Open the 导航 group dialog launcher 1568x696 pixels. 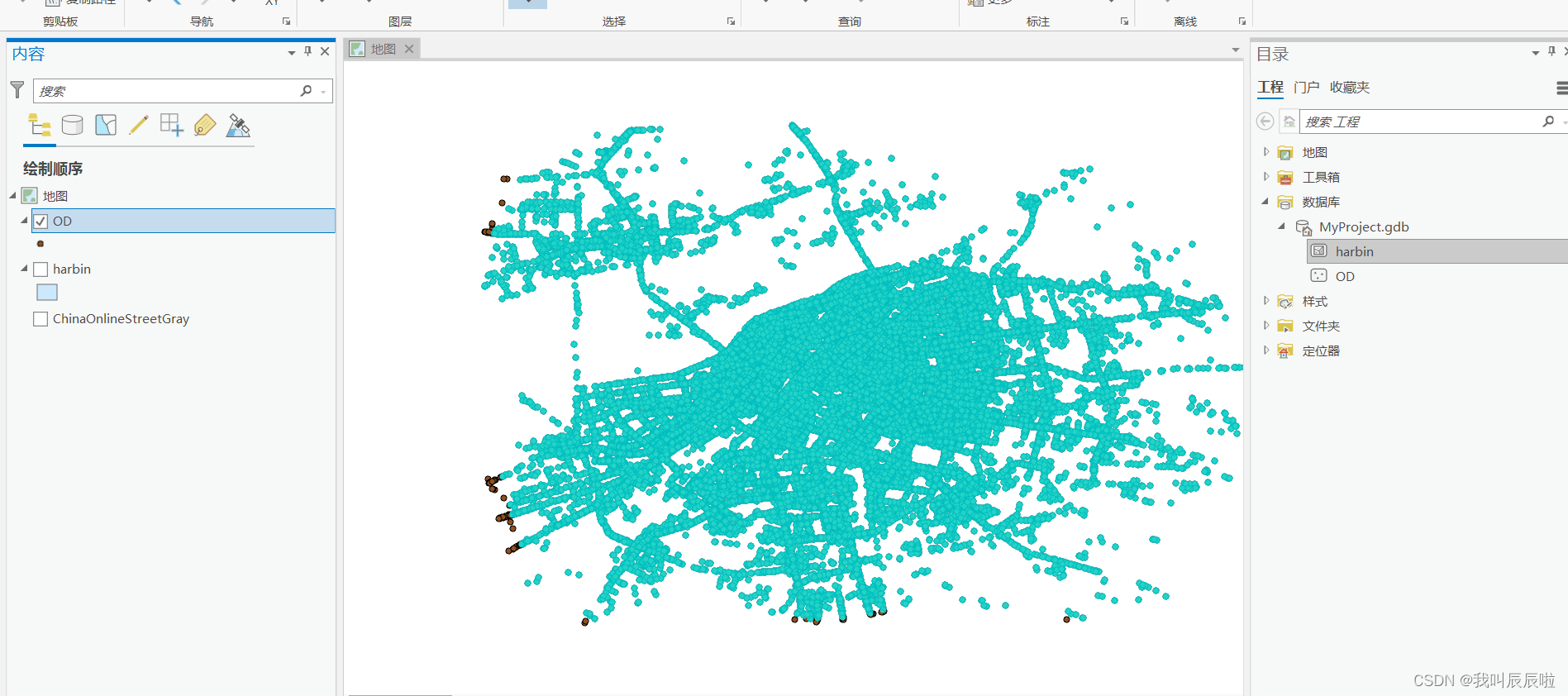[287, 21]
